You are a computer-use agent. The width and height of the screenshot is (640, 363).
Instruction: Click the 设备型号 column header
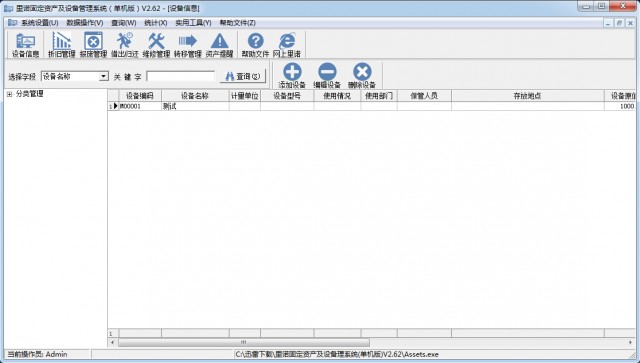click(x=287, y=96)
